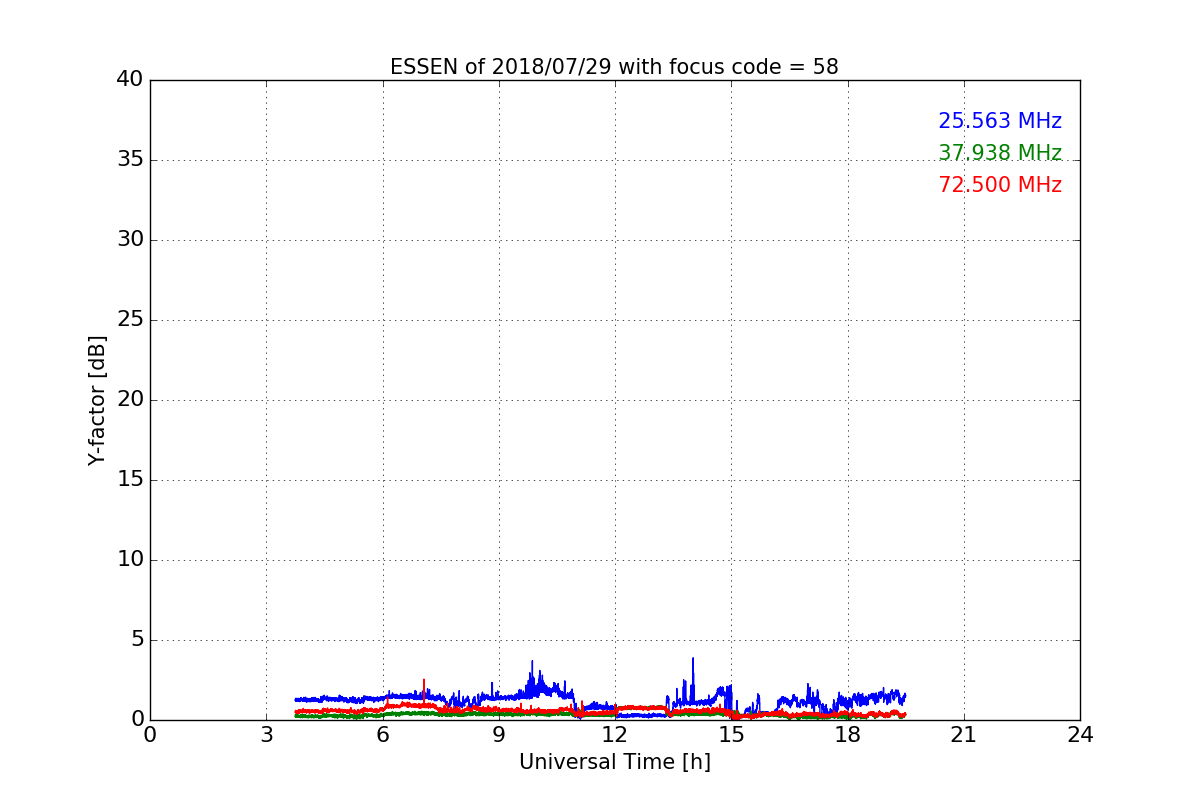This screenshot has height=800, width=1200.
Task: Click x-axis tick label 6
Action: (383, 735)
